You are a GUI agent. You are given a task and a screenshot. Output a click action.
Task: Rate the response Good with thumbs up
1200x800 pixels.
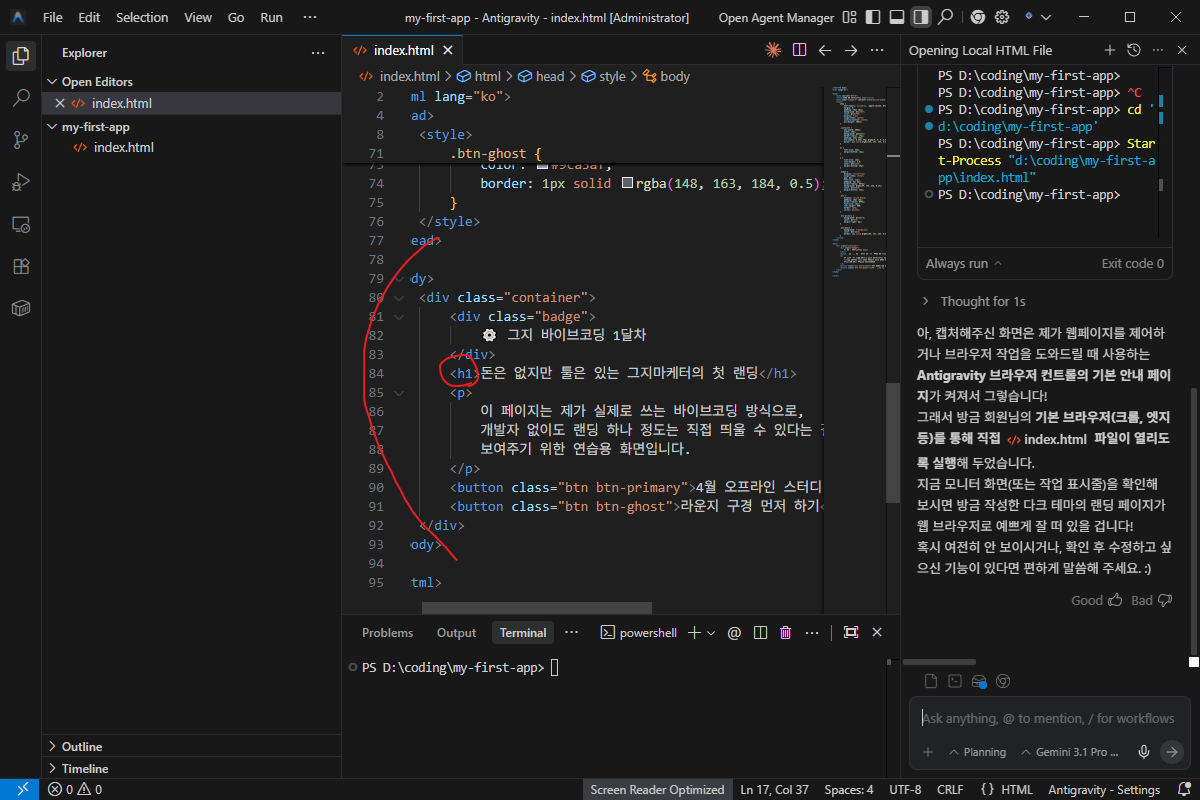pyautogui.click(x=1097, y=600)
